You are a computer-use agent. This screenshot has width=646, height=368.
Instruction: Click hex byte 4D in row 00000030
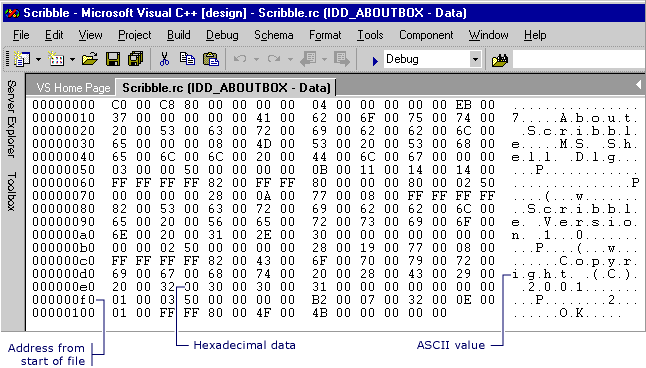coord(264,144)
